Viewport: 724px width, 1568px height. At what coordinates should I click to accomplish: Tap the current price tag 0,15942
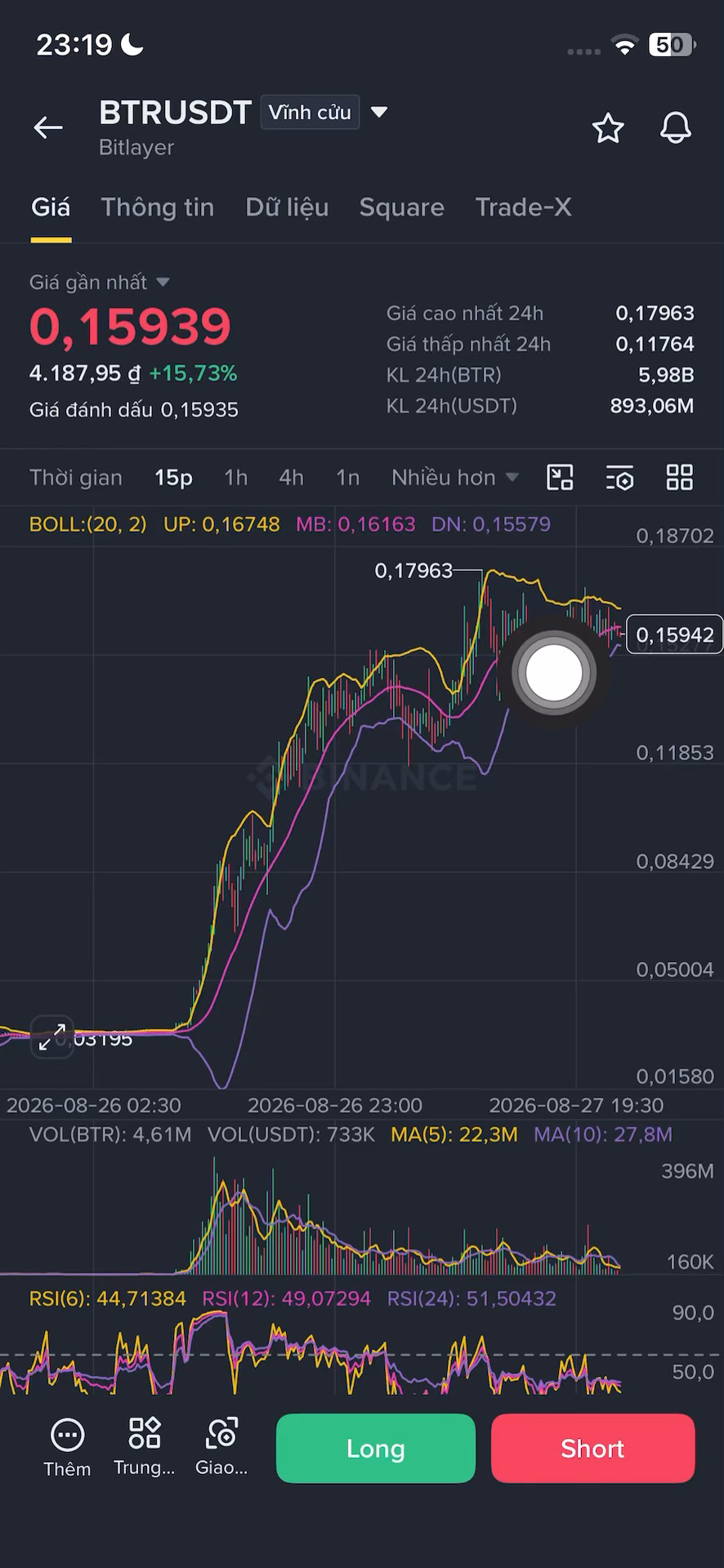674,635
